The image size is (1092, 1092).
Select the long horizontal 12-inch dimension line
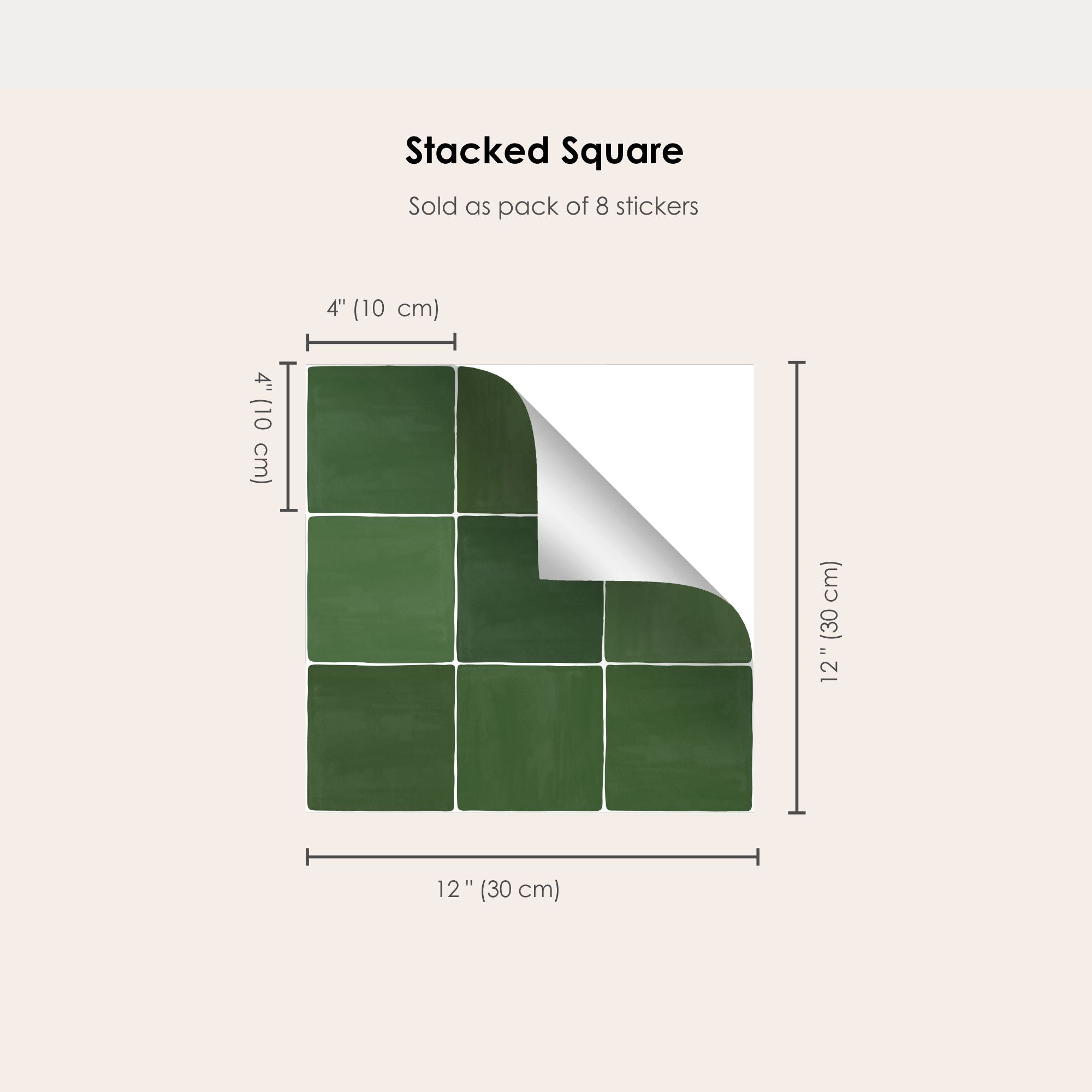(x=532, y=857)
